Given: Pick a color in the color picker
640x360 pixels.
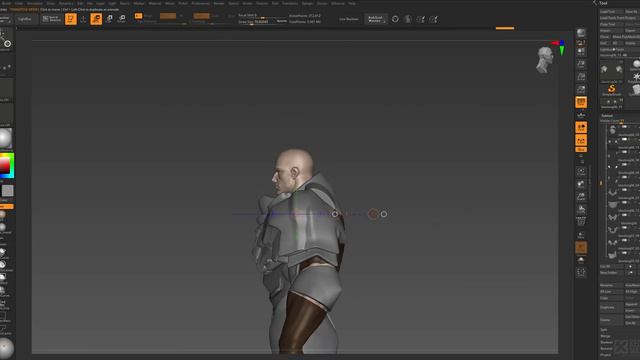Looking at the screenshot, I should (7, 166).
